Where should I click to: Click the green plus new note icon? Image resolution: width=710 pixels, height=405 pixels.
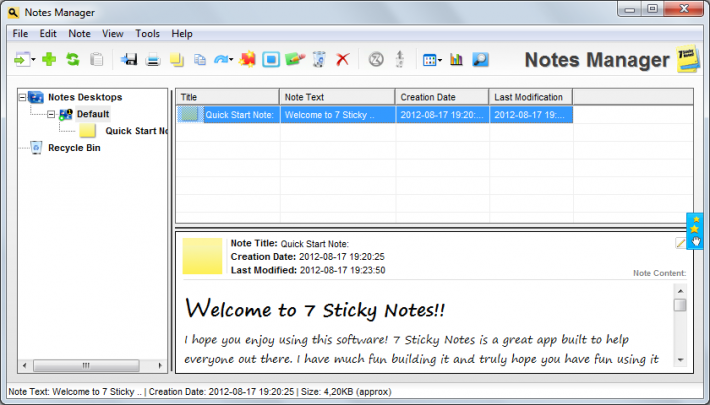tap(49, 59)
